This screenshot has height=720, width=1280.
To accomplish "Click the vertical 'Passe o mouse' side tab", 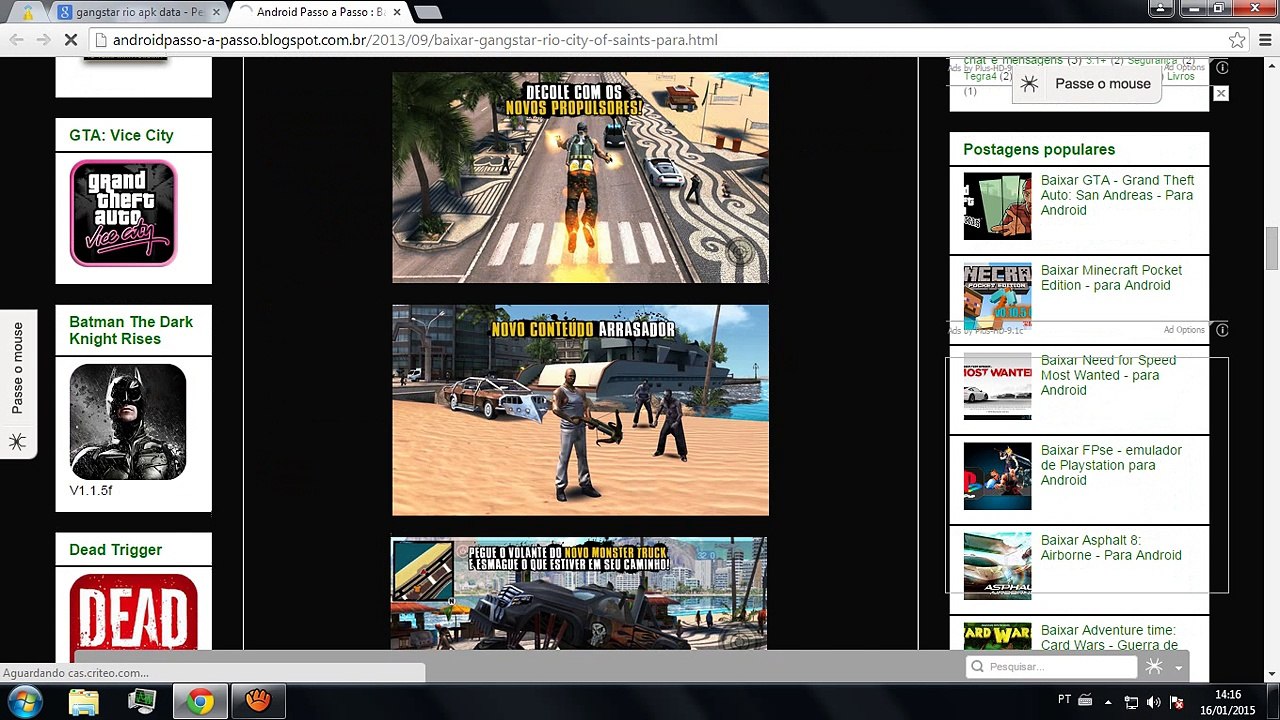I will (18, 384).
